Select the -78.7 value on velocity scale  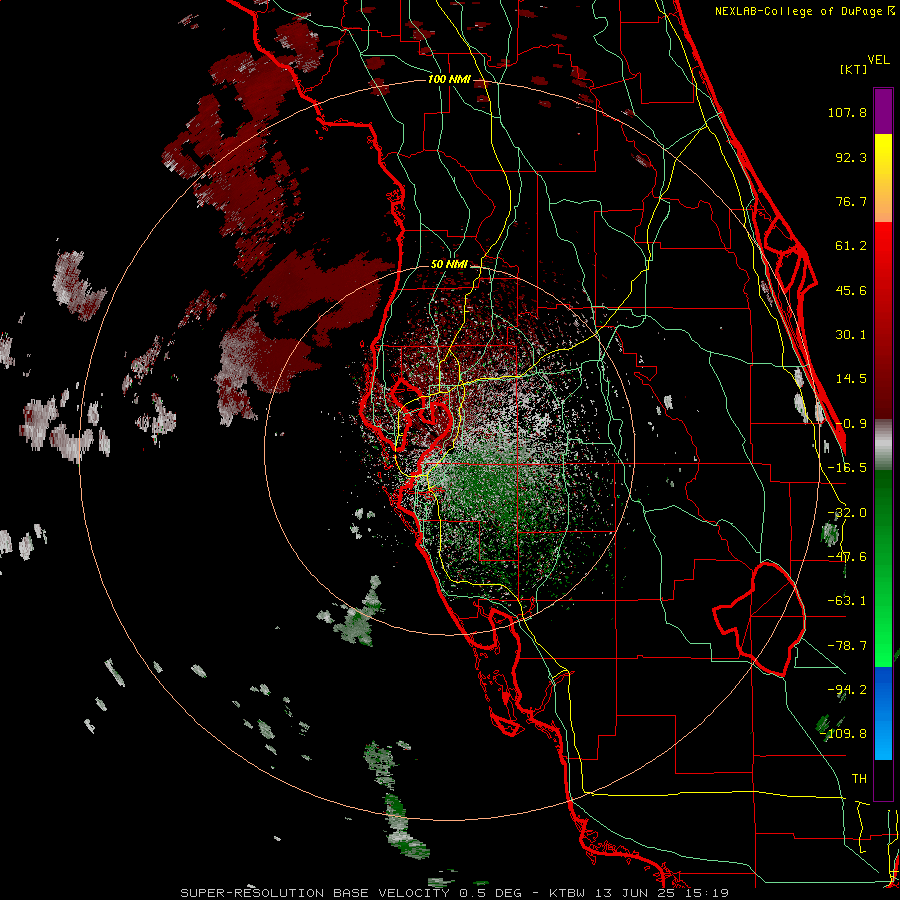click(x=847, y=646)
